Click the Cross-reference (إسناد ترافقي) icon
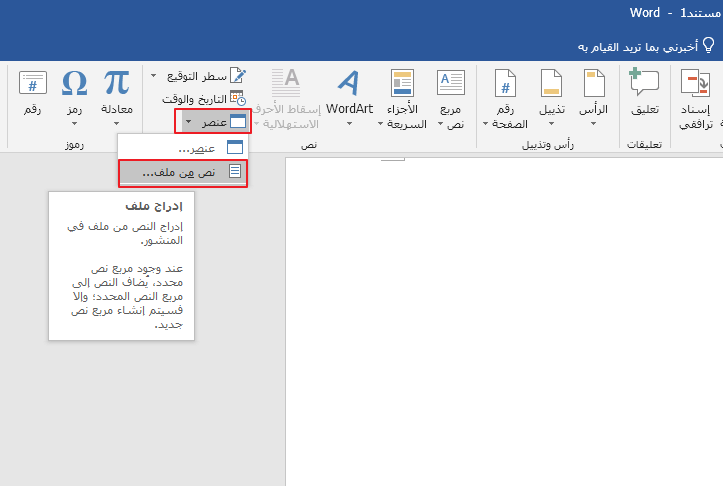The height and width of the screenshot is (486, 723). click(x=694, y=84)
